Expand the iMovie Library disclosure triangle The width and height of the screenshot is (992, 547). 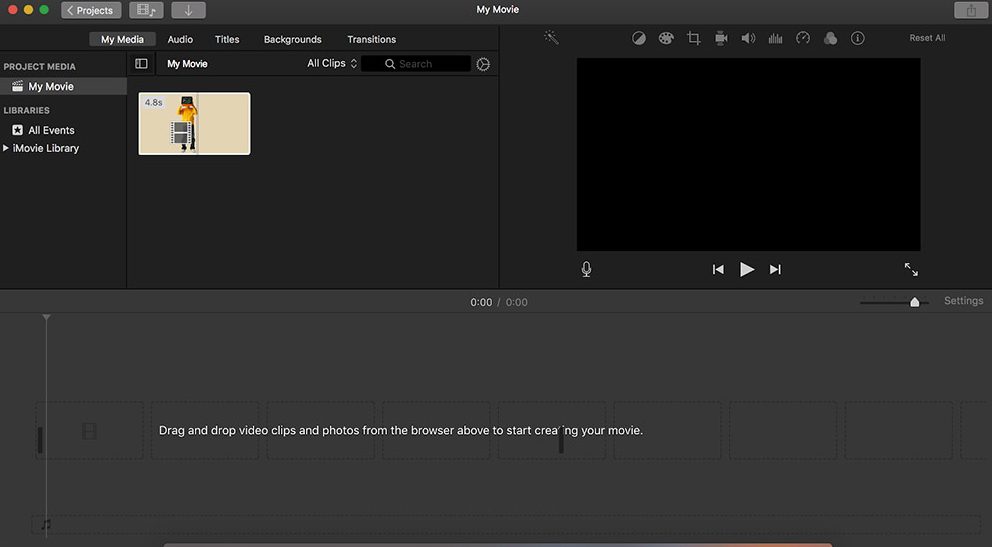click(6, 148)
